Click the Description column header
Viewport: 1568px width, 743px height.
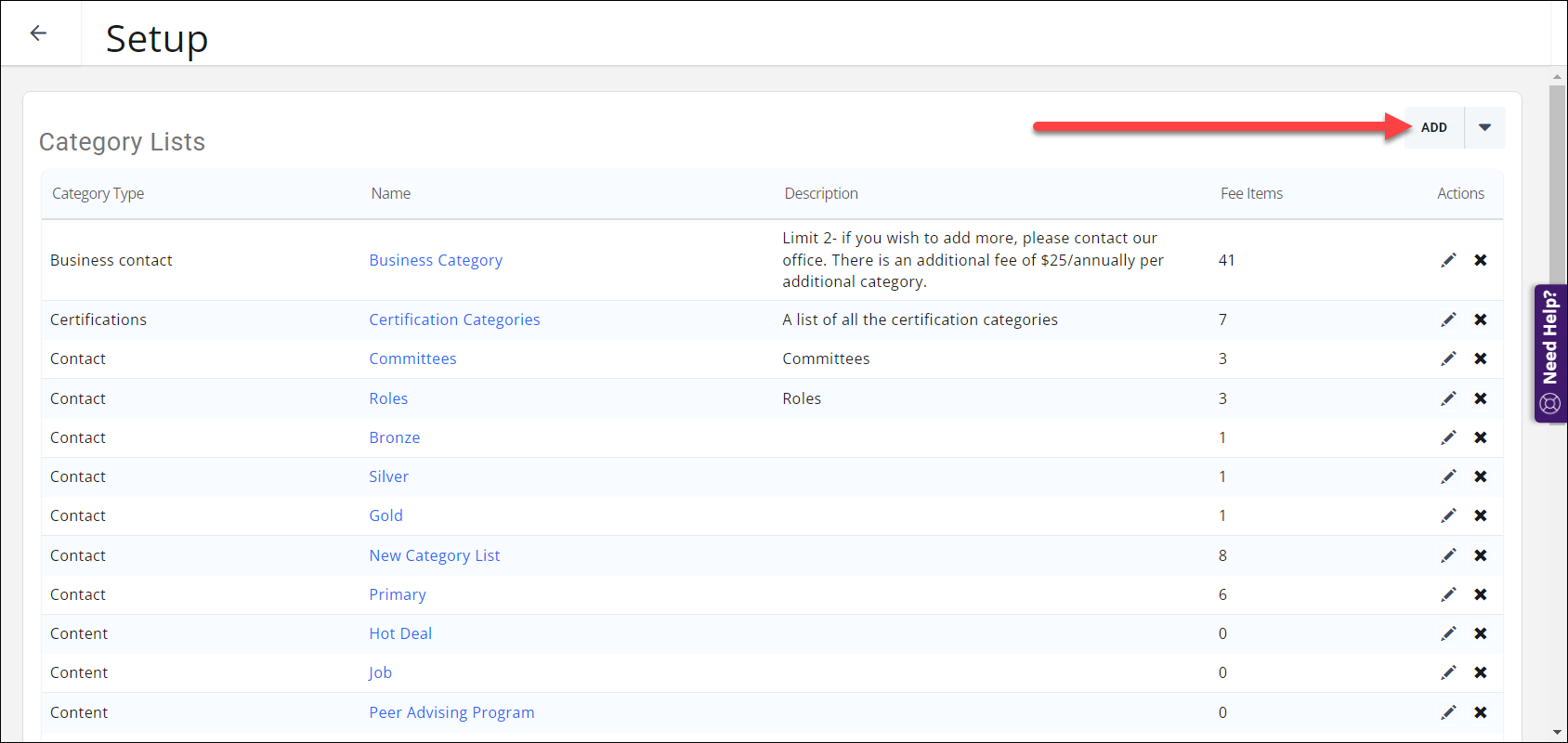(821, 193)
